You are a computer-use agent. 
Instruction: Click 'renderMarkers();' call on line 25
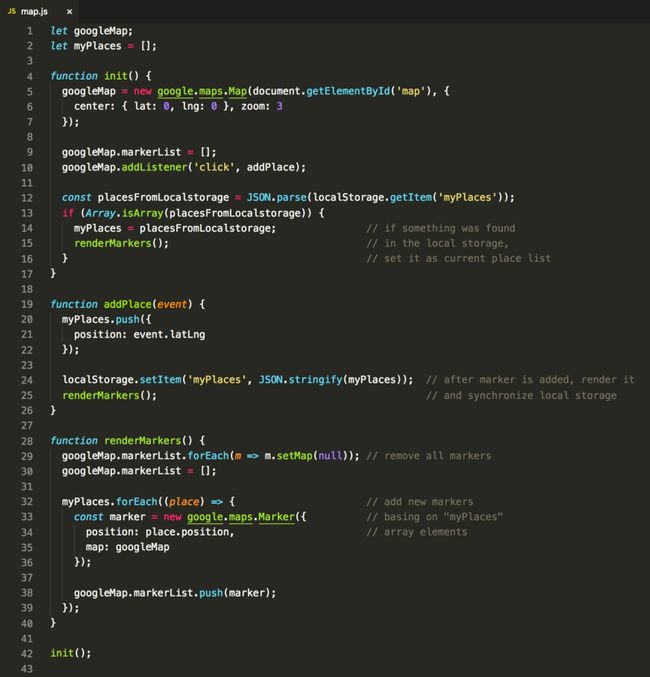coord(109,395)
